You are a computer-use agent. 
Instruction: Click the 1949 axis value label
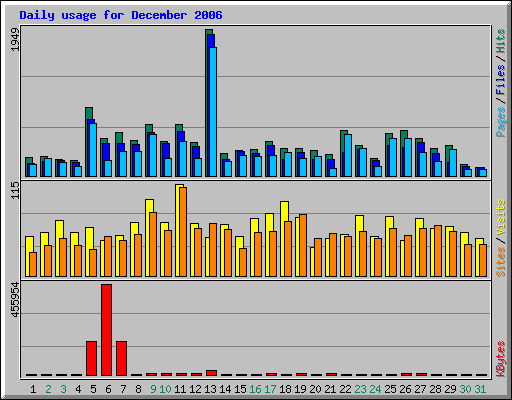(x=16, y=40)
